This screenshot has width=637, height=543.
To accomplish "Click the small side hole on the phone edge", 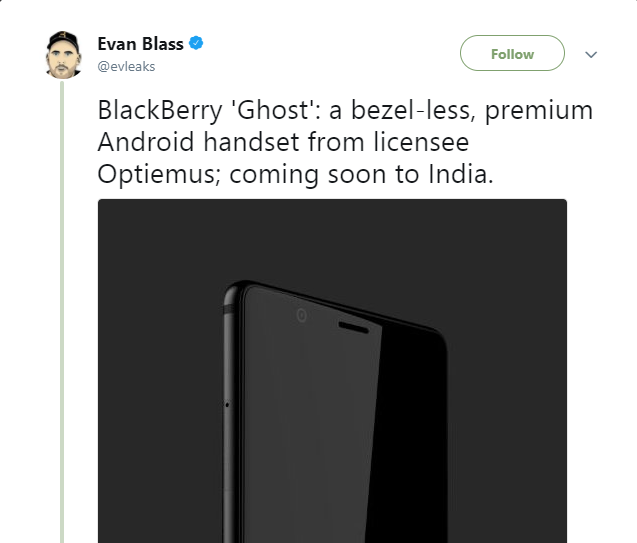I will click(x=227, y=405).
